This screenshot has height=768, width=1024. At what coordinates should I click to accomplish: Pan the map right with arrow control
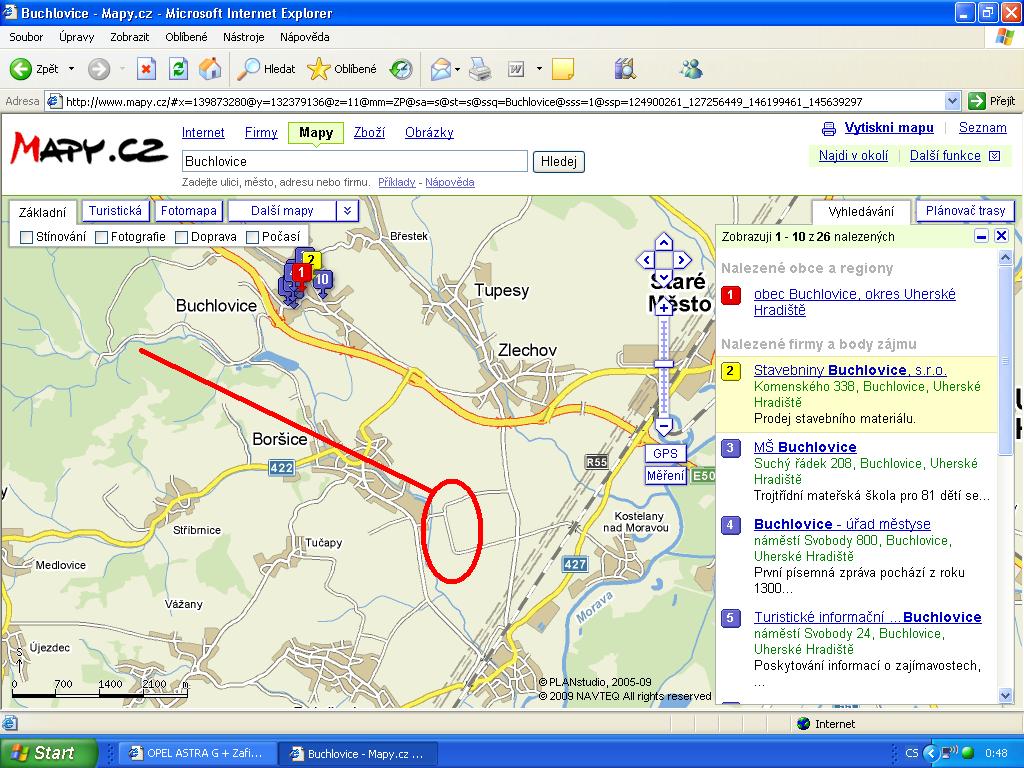click(x=683, y=260)
